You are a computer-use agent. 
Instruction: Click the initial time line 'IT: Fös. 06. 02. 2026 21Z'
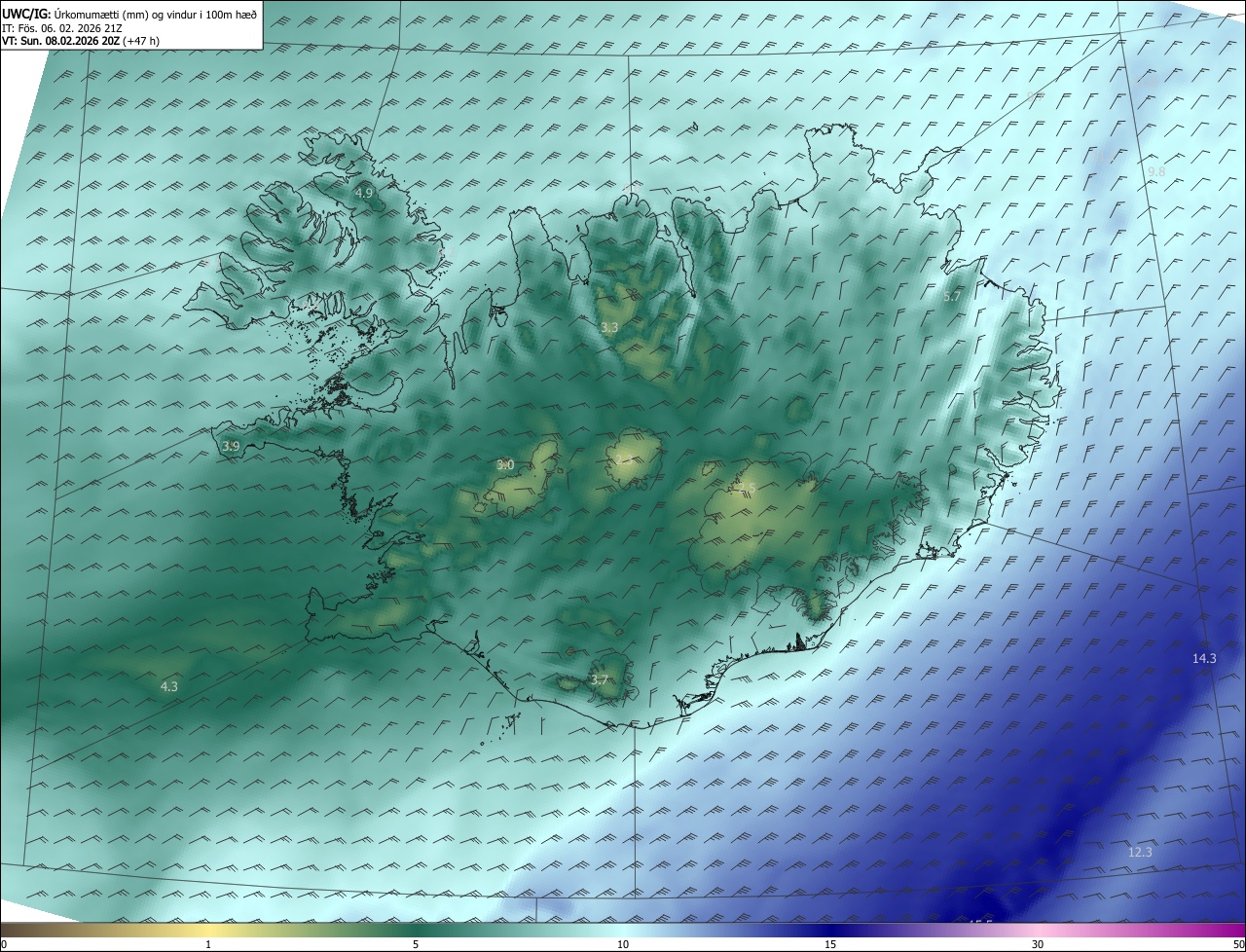pyautogui.click(x=62, y=28)
